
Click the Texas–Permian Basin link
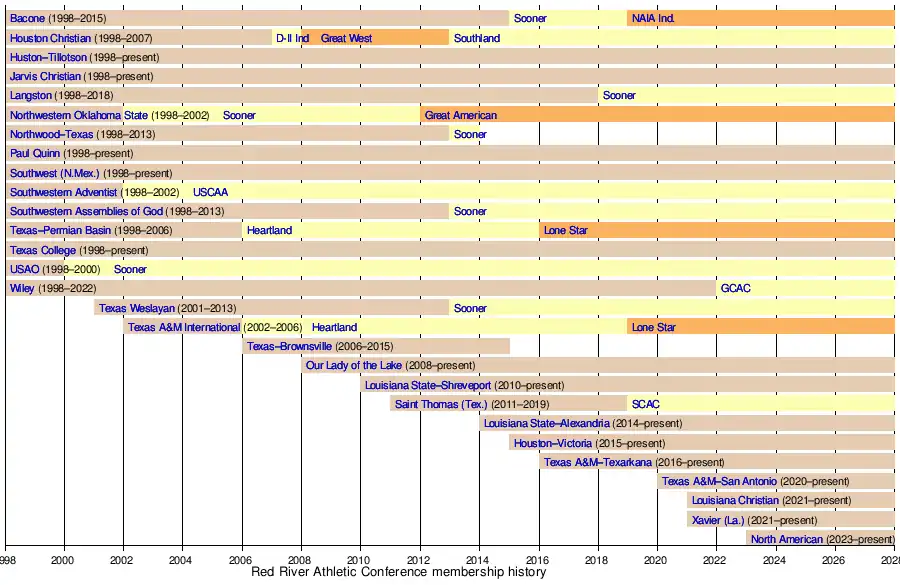61,230
